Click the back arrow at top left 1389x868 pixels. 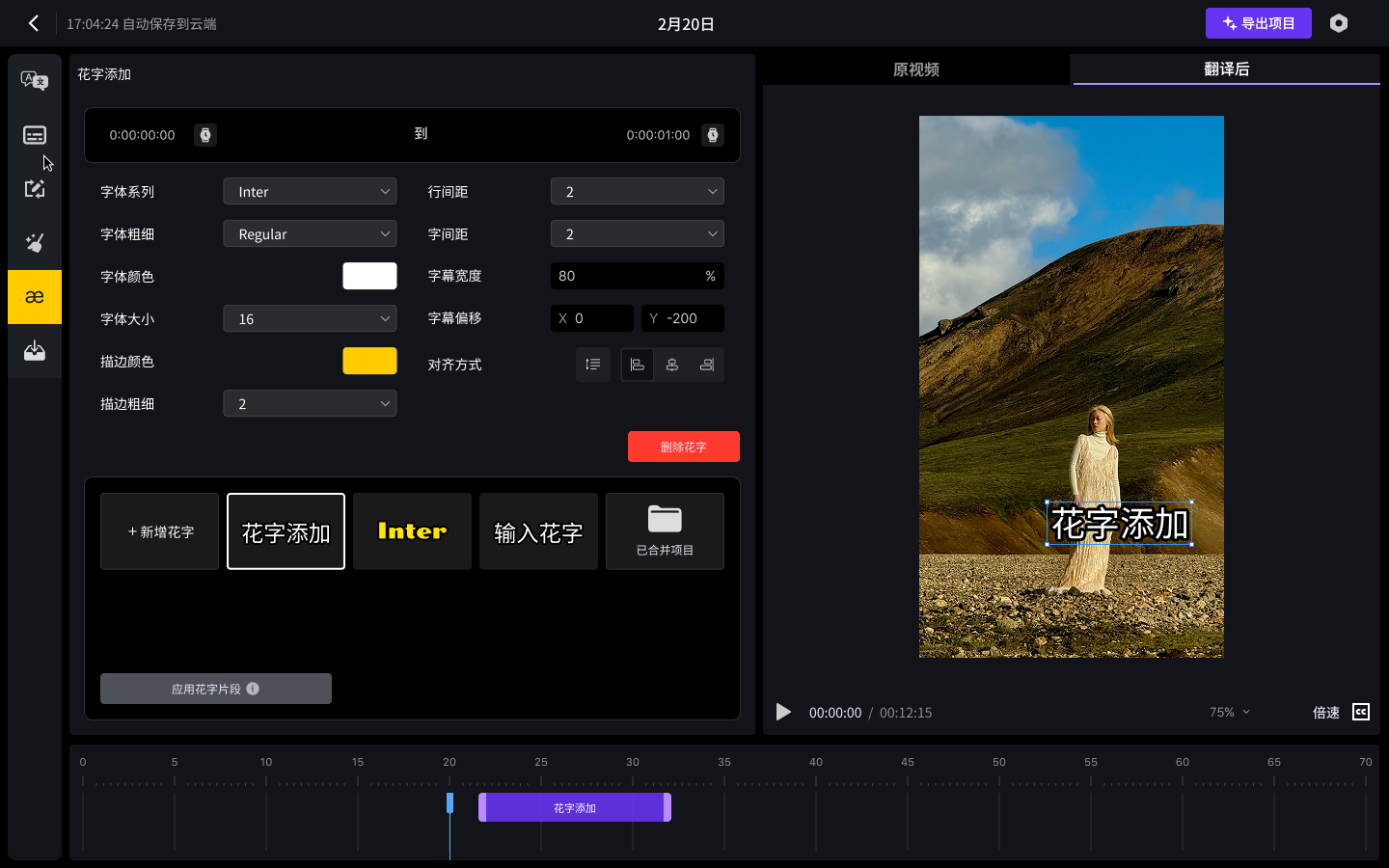(34, 23)
